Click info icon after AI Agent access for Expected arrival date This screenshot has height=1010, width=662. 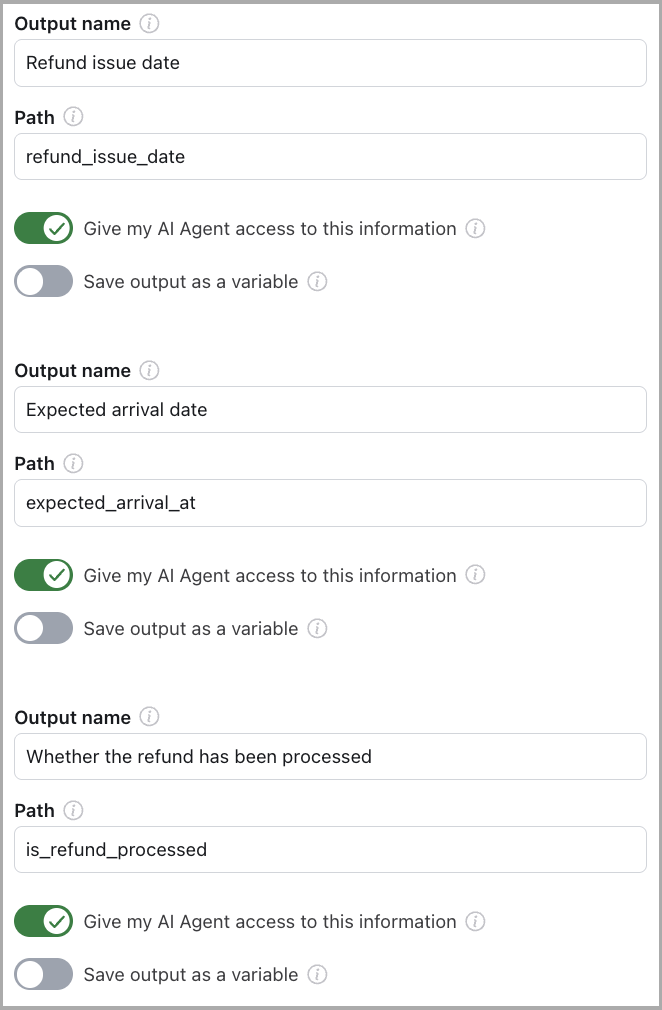[476, 576]
